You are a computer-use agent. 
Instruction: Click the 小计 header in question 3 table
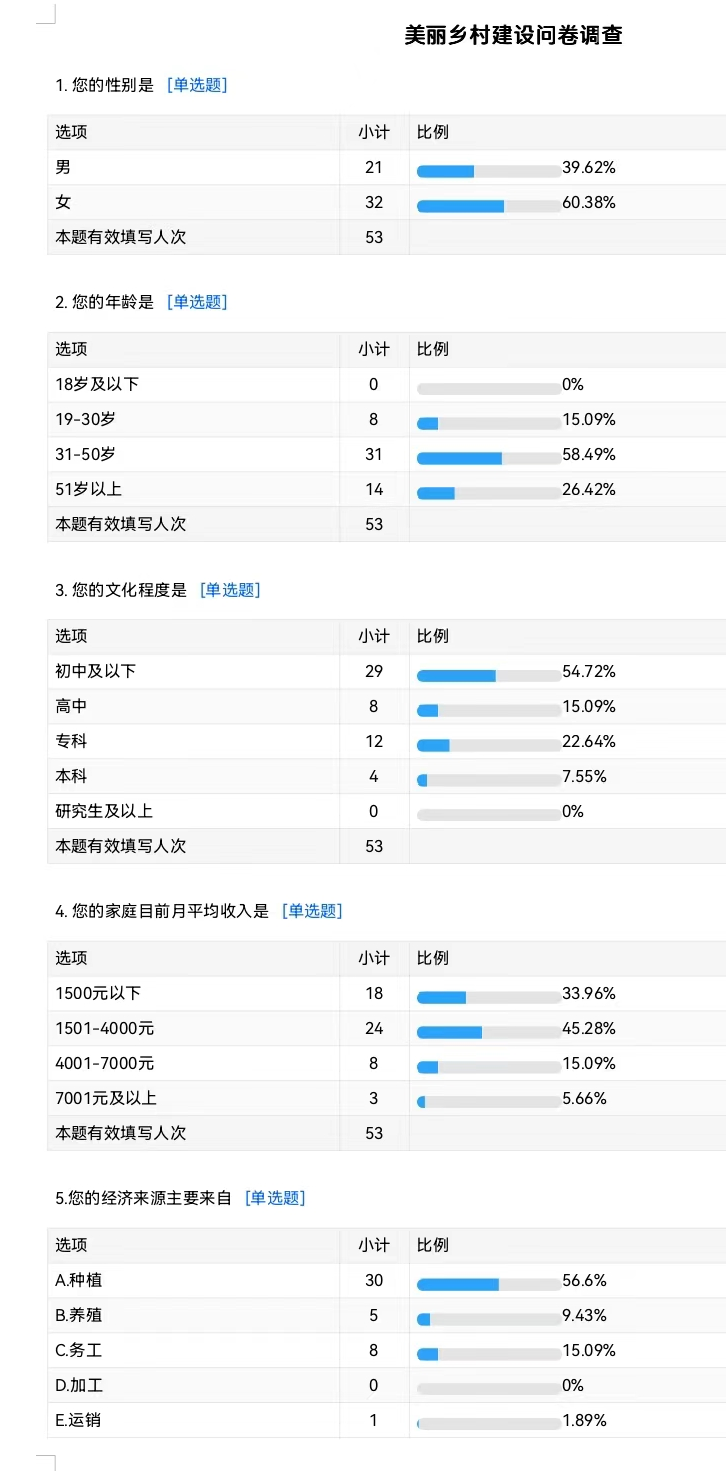click(374, 636)
